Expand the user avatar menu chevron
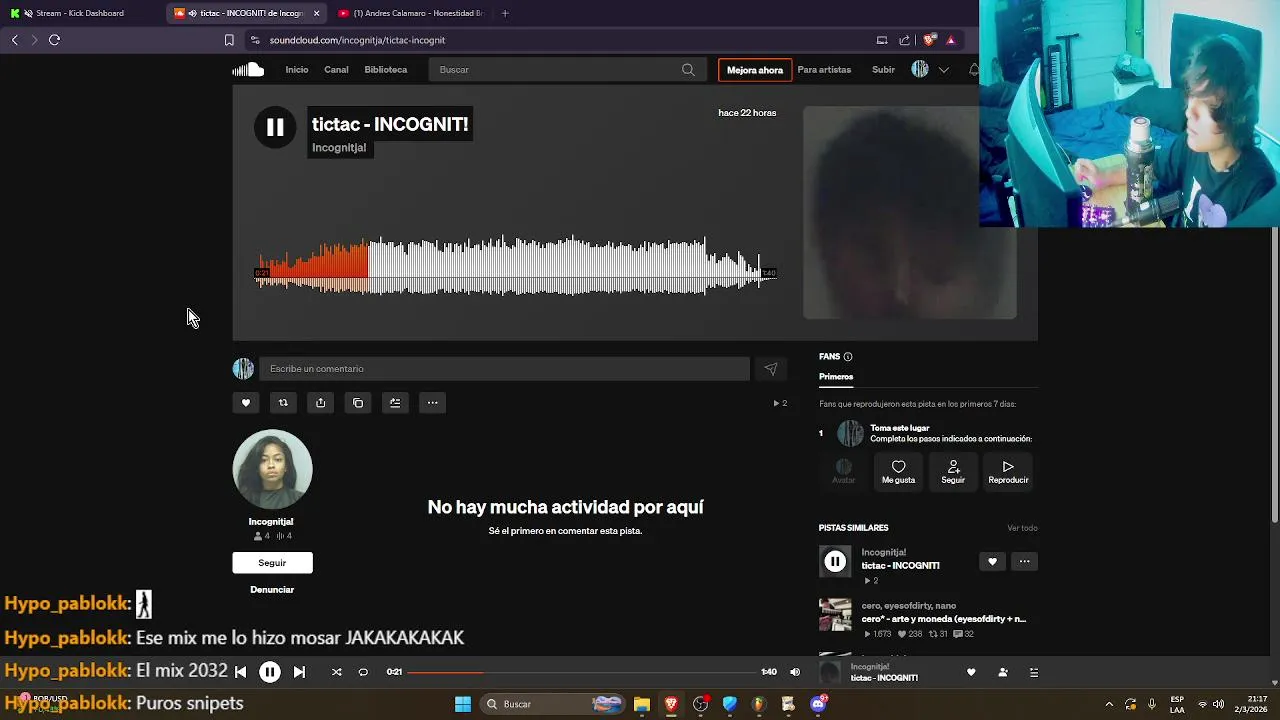Image resolution: width=1280 pixels, height=720 pixels. coord(943,70)
